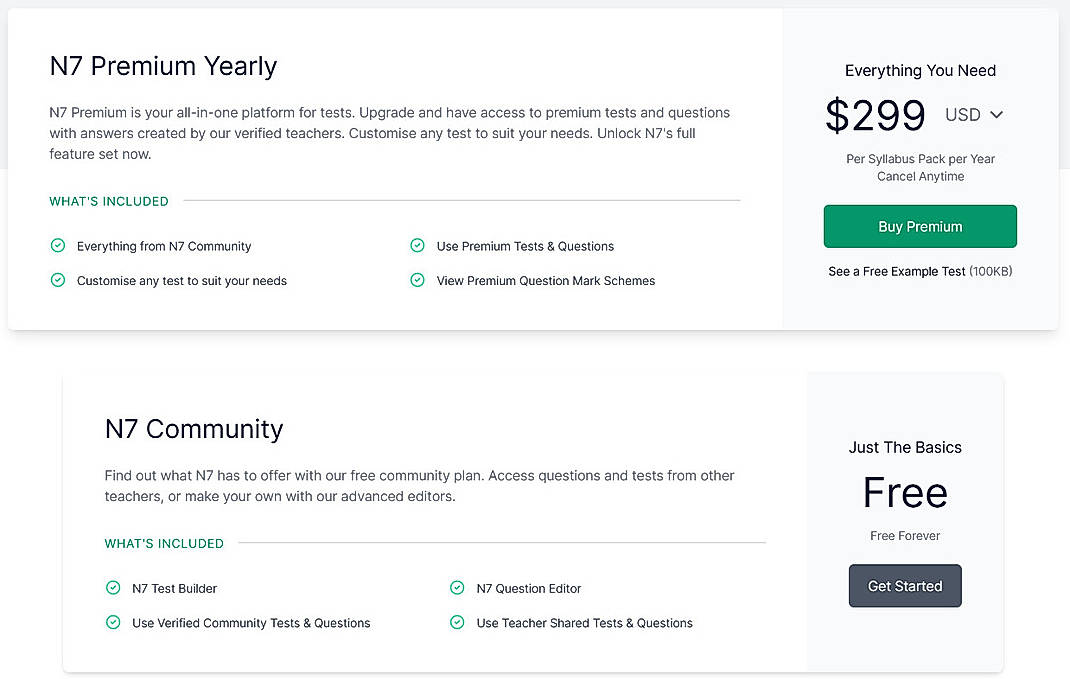1070x679 pixels.
Task: Click the checkmark next to N7 Test Builder
Action: pos(113,589)
